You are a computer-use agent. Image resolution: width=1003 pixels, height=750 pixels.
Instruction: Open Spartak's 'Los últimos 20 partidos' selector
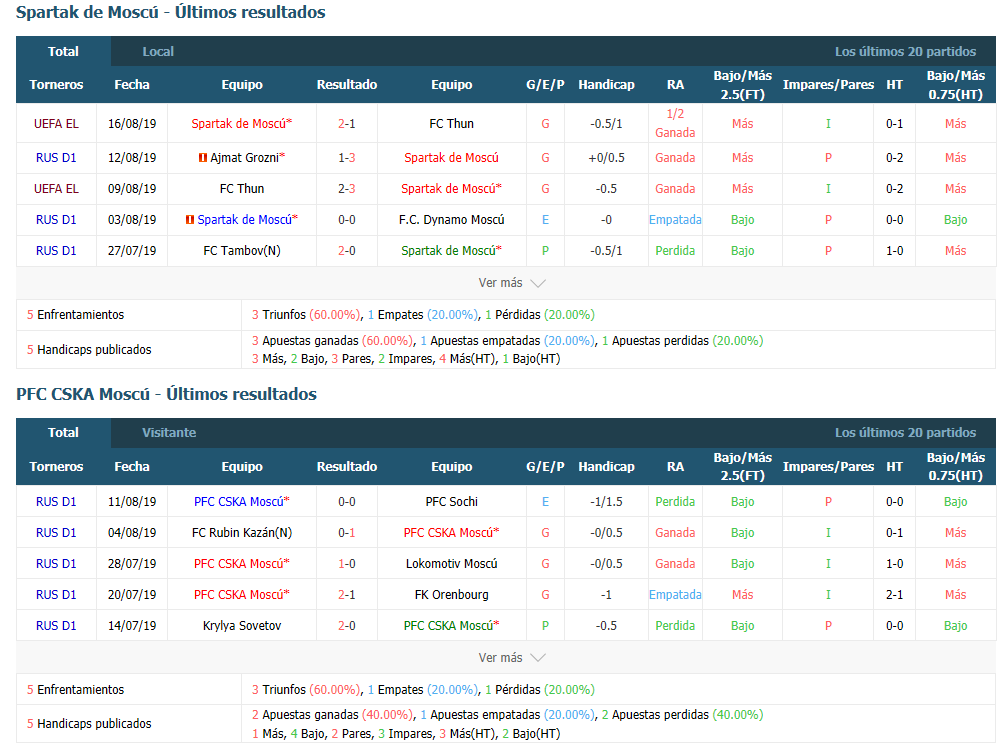(905, 52)
